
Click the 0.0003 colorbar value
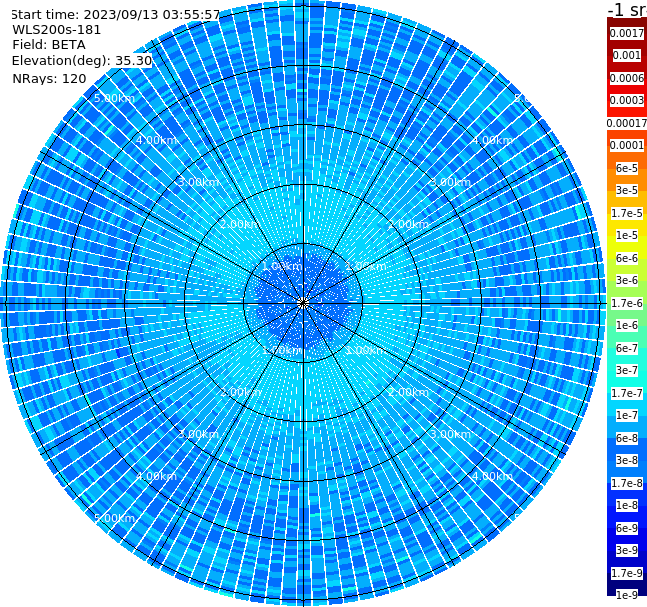point(627,100)
